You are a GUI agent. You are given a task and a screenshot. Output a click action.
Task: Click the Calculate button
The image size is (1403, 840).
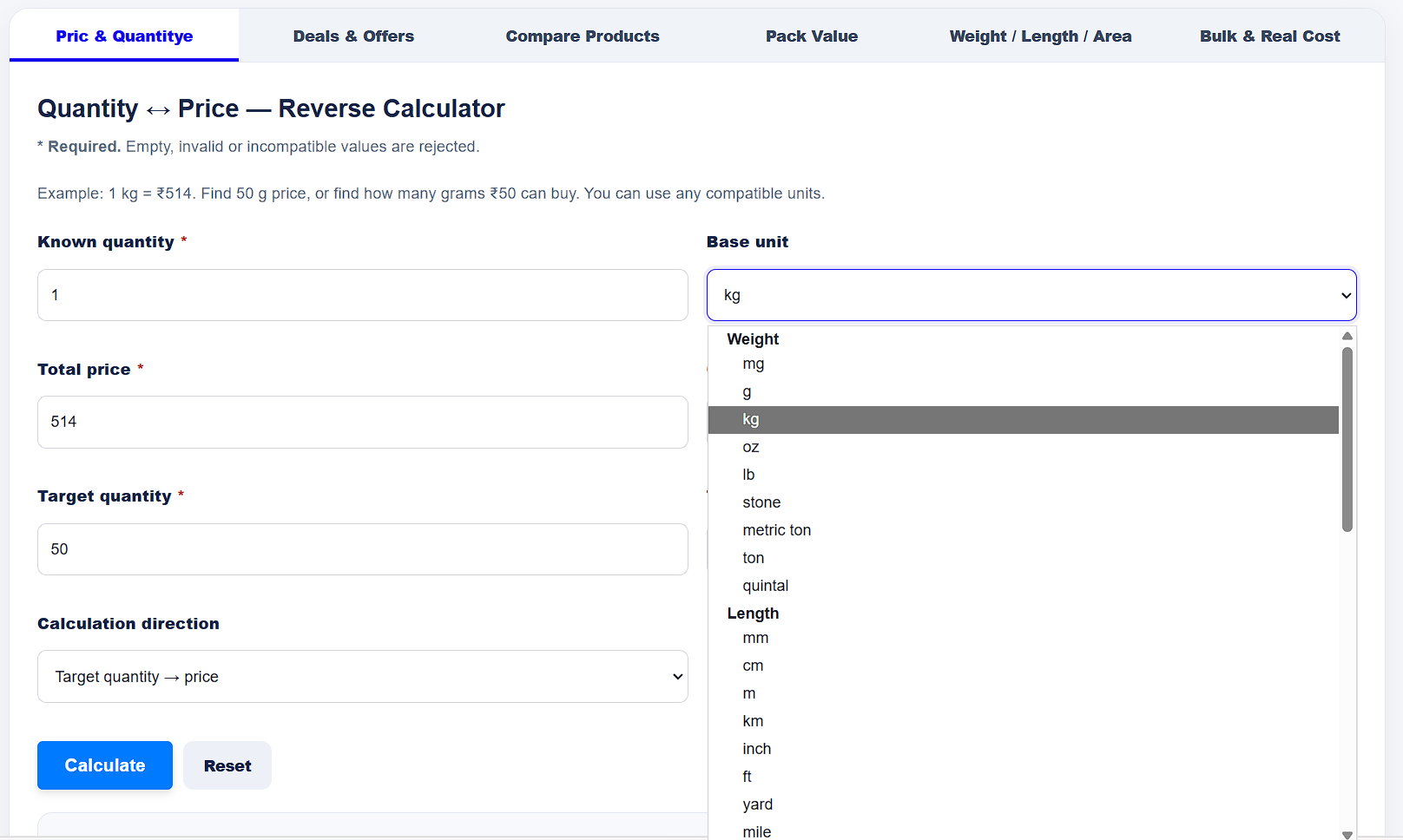coord(105,765)
